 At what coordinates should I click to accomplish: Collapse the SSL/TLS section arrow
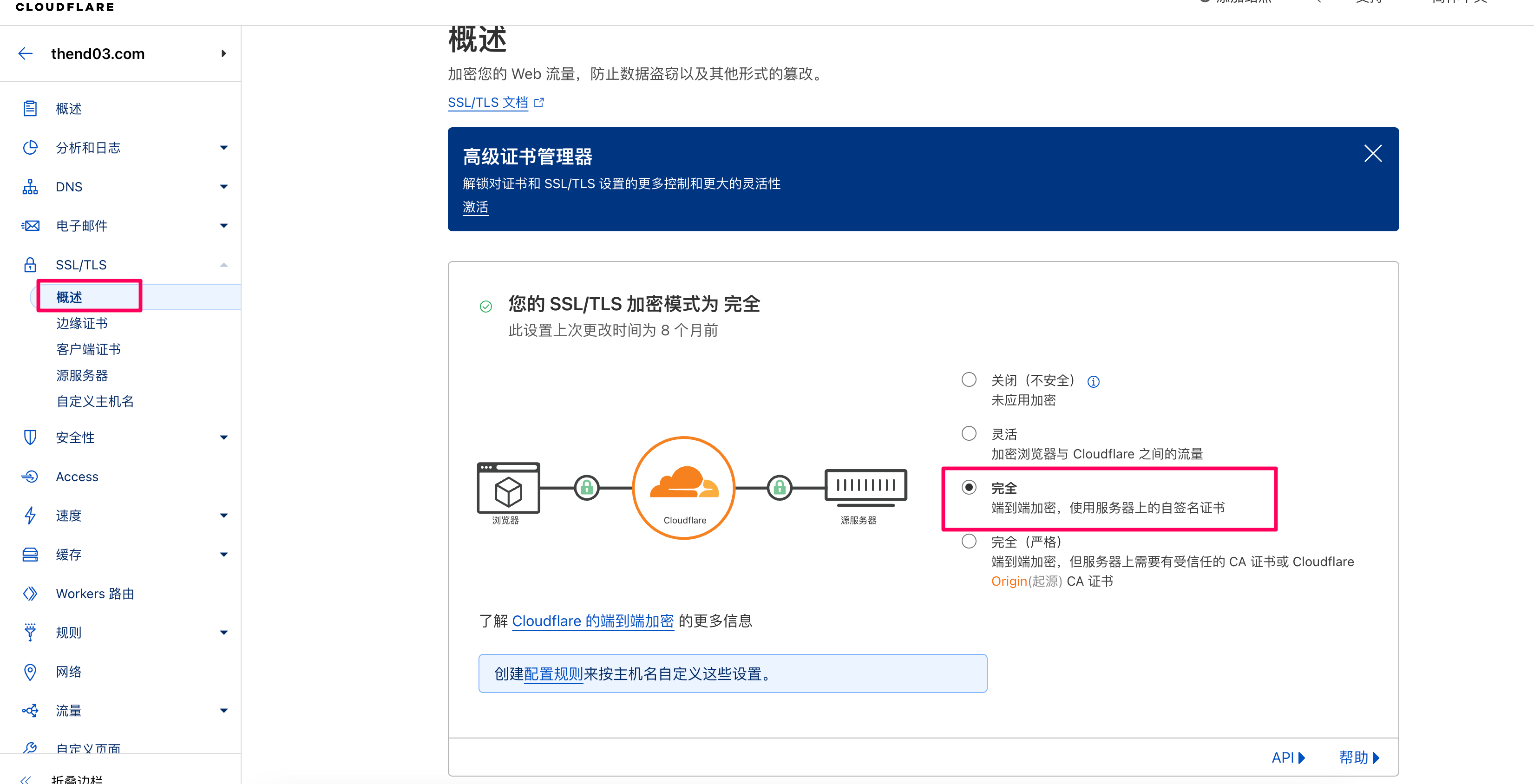223,265
